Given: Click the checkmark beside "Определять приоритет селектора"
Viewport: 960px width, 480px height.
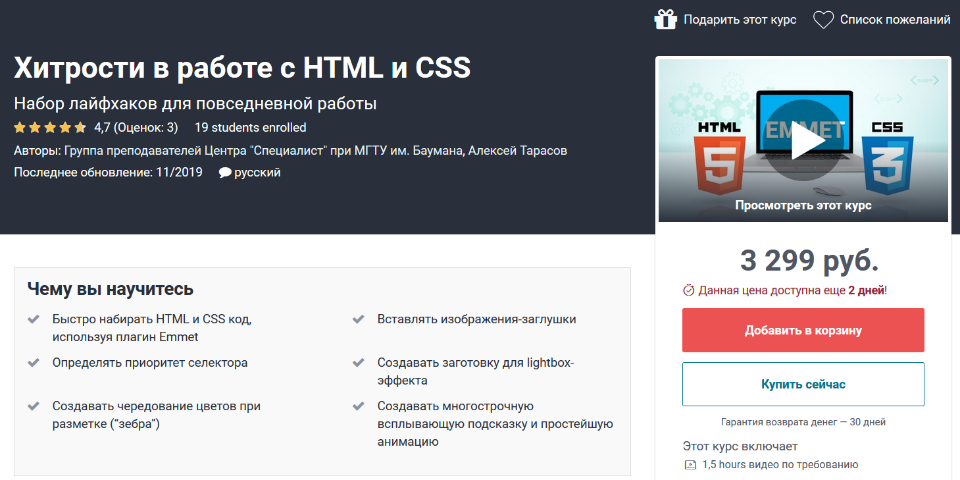Looking at the screenshot, I should click(x=35, y=363).
